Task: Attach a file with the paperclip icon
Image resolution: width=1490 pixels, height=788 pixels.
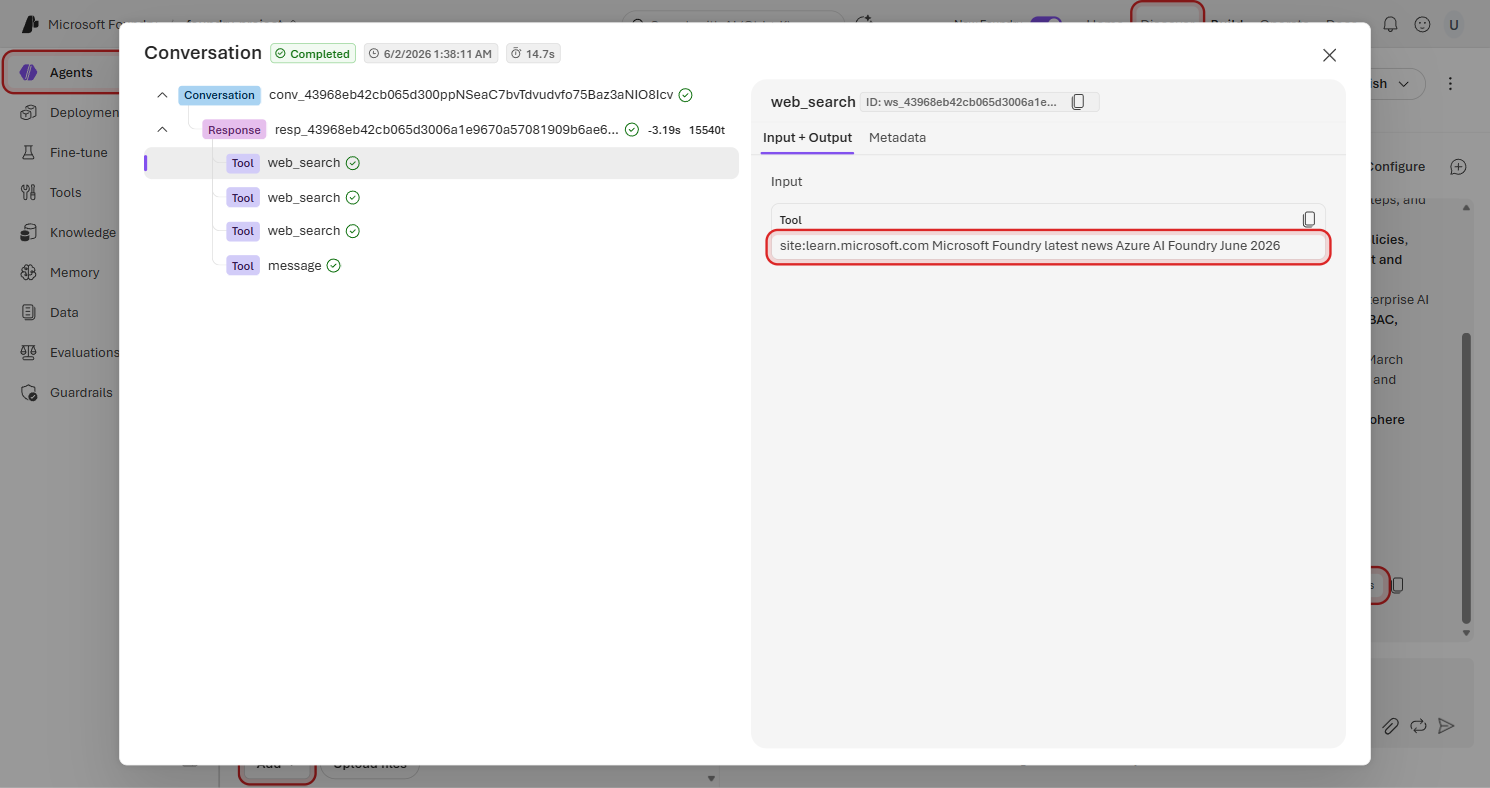Action: point(1390,726)
